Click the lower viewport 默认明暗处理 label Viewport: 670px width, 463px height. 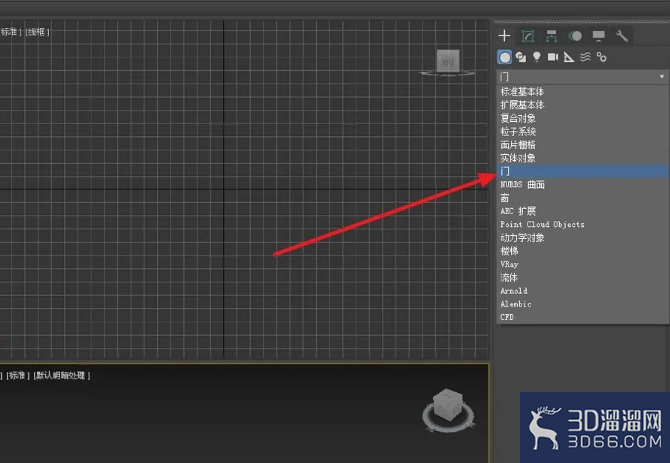[x=62, y=375]
